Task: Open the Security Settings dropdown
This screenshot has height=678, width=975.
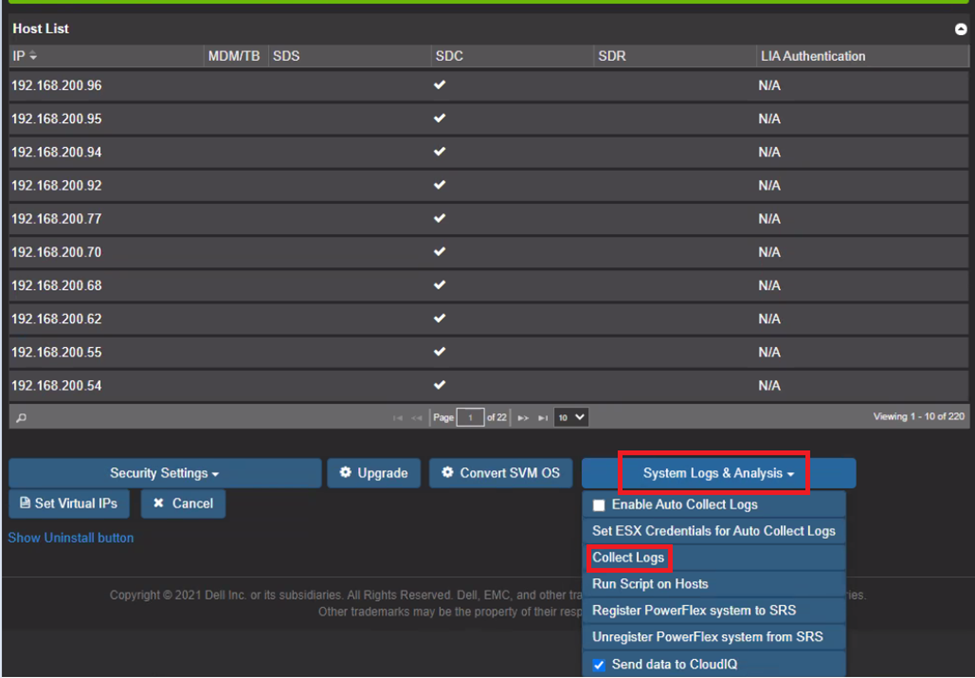Action: click(164, 473)
